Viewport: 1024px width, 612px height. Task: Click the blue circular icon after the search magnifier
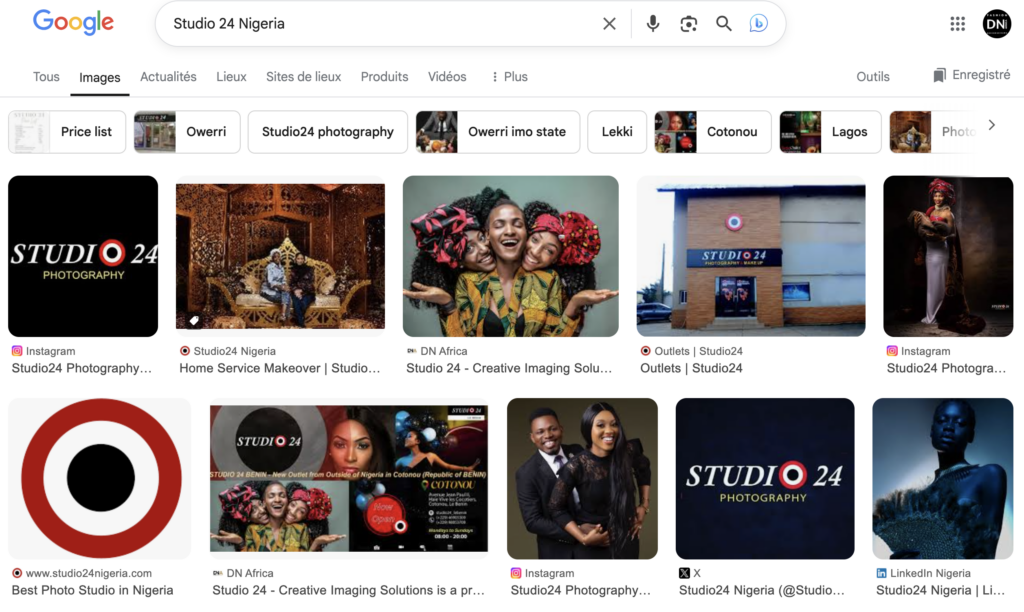pos(758,24)
